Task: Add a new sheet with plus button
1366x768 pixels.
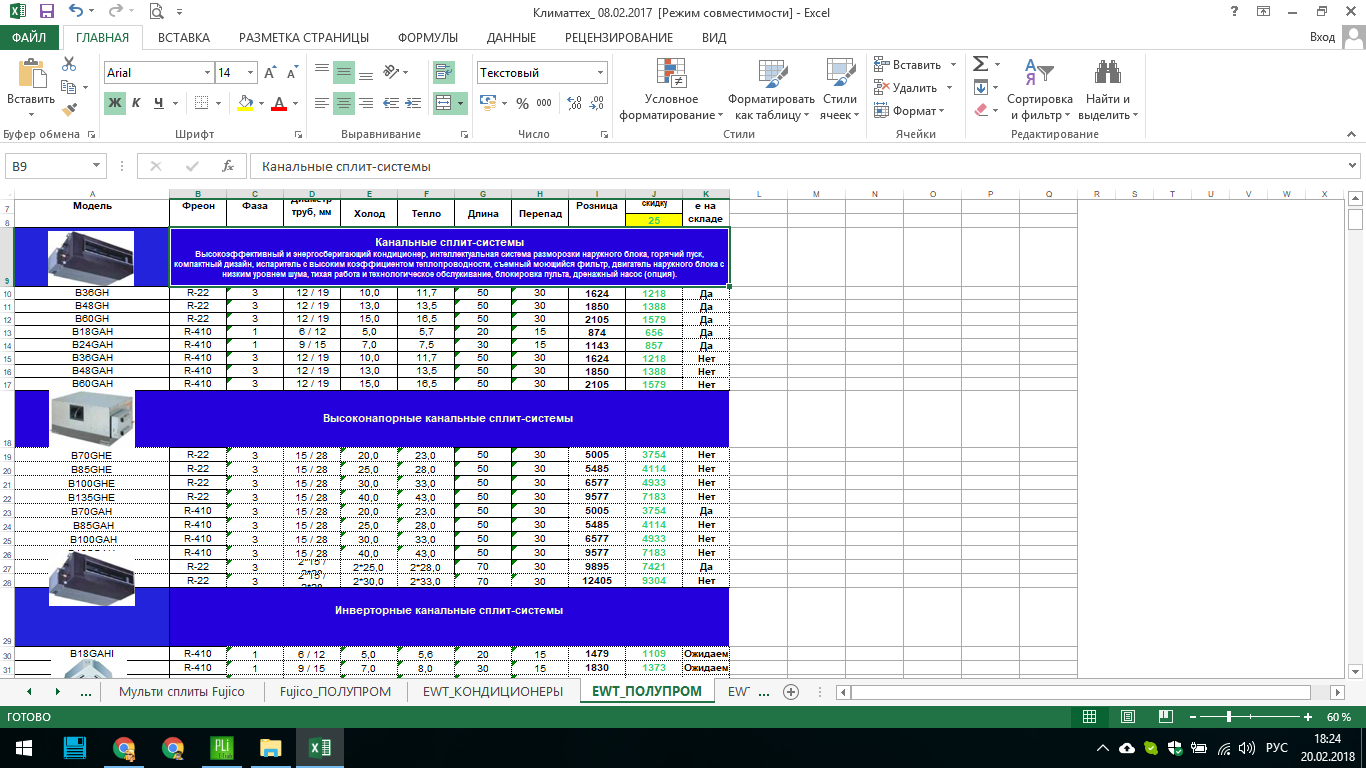Action: pyautogui.click(x=791, y=691)
